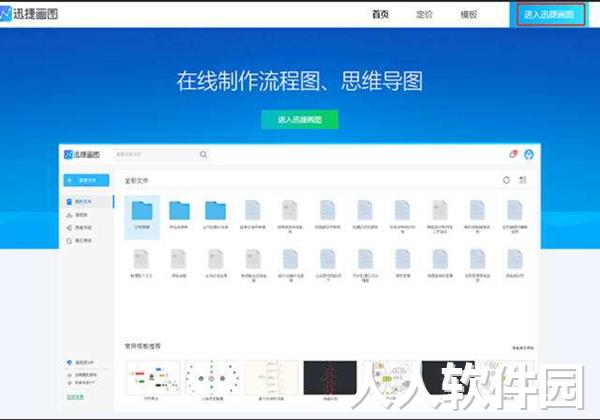
Task: Open the blue user avatar icon
Action: point(529,154)
